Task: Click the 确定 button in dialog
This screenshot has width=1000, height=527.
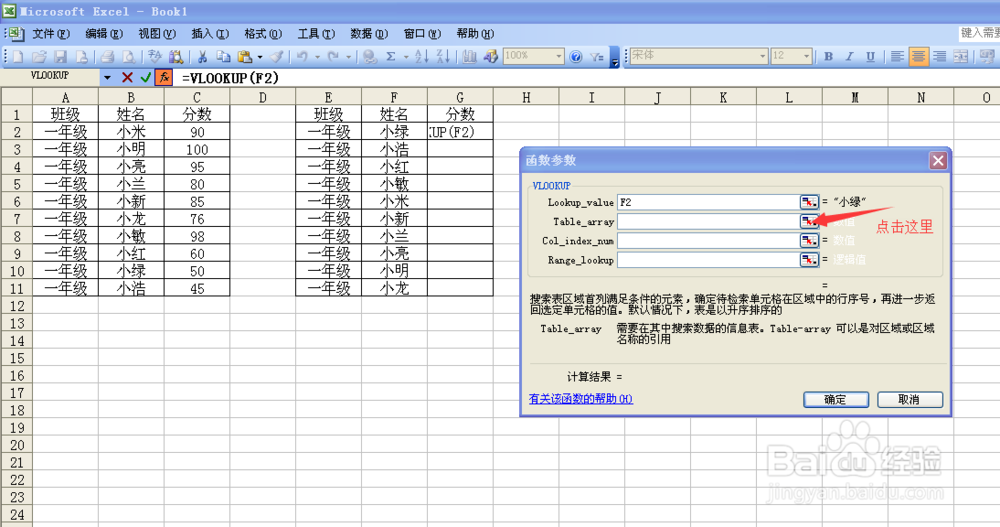Action: (835, 399)
